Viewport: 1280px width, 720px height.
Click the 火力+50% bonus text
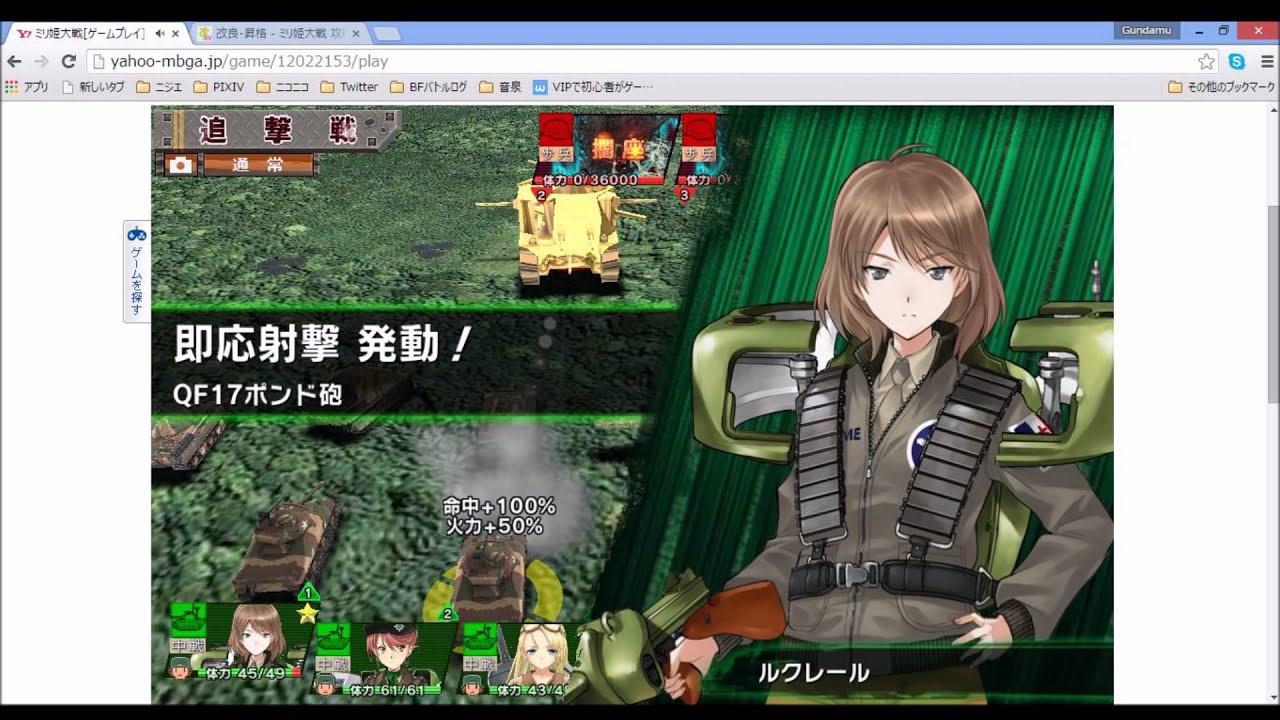pyautogui.click(x=494, y=526)
